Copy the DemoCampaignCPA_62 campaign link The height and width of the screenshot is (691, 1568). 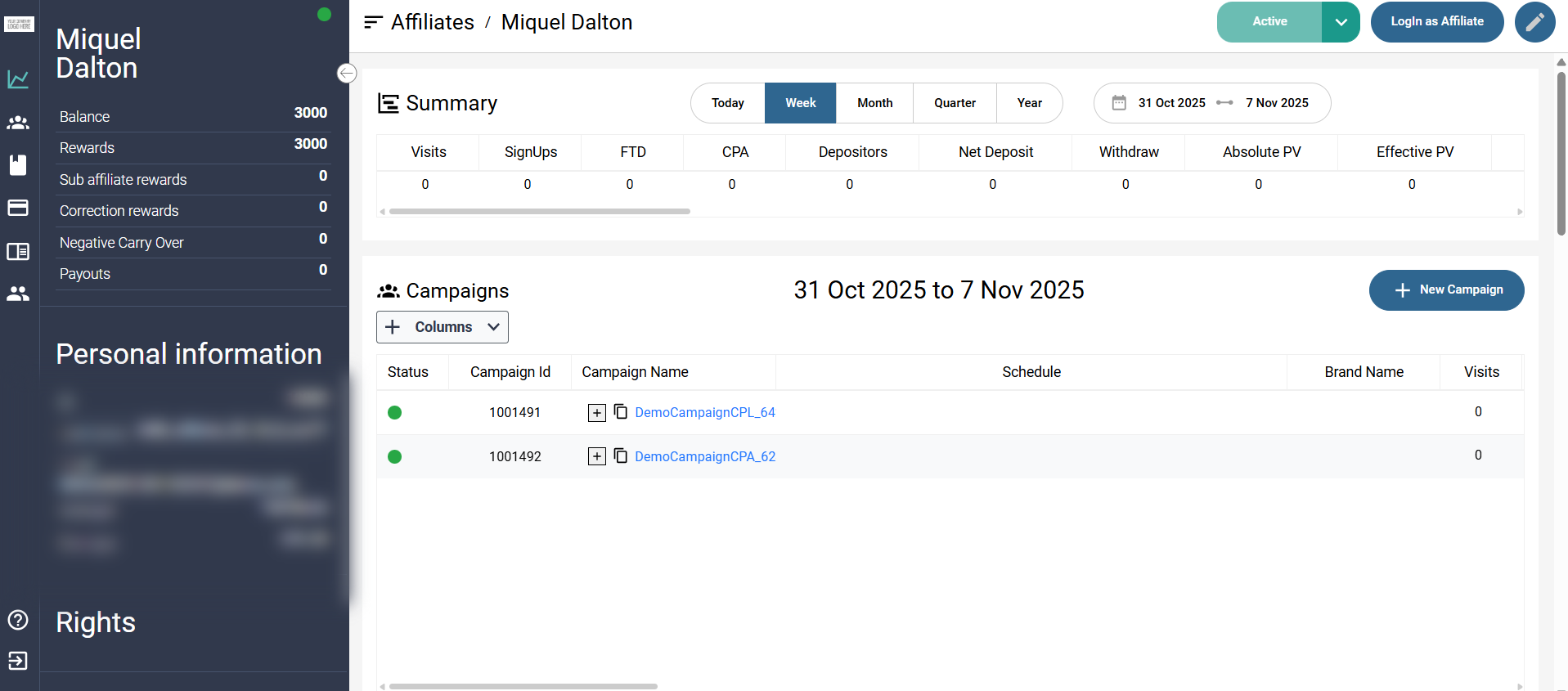click(621, 455)
